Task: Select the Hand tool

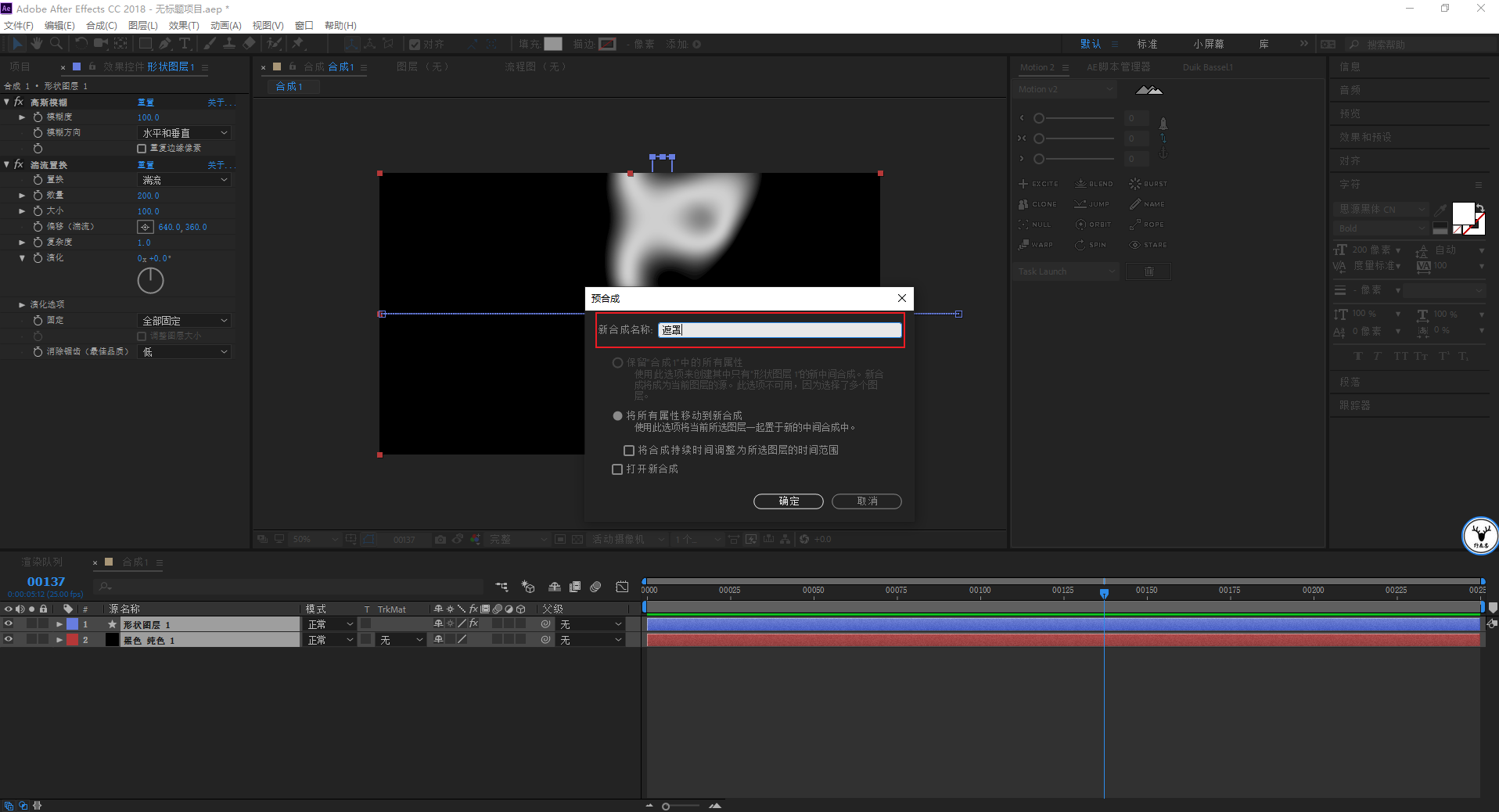Action: (37, 44)
